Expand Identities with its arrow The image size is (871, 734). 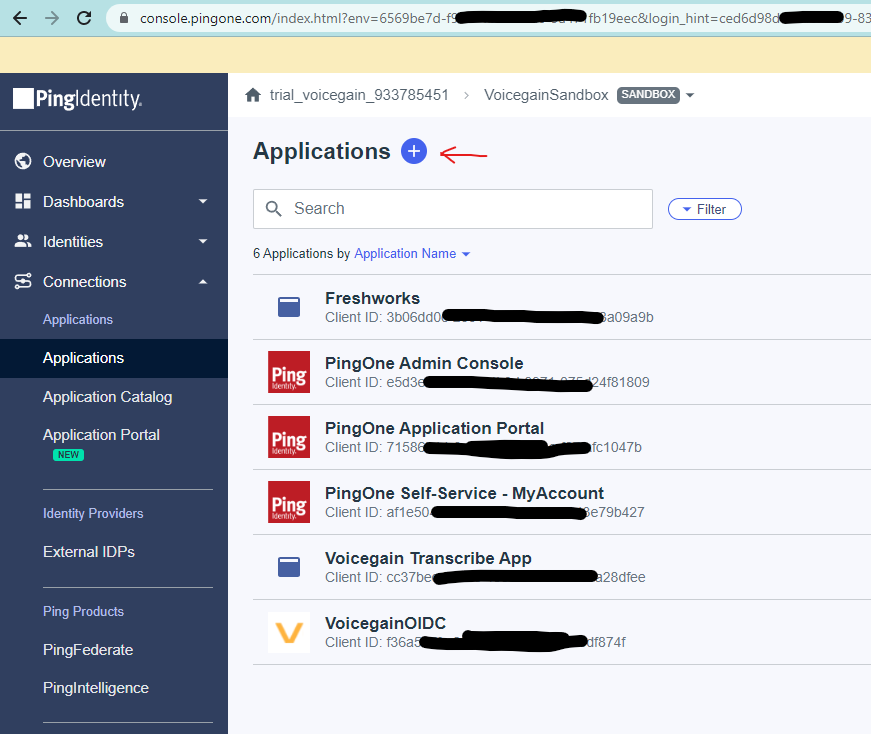(203, 241)
